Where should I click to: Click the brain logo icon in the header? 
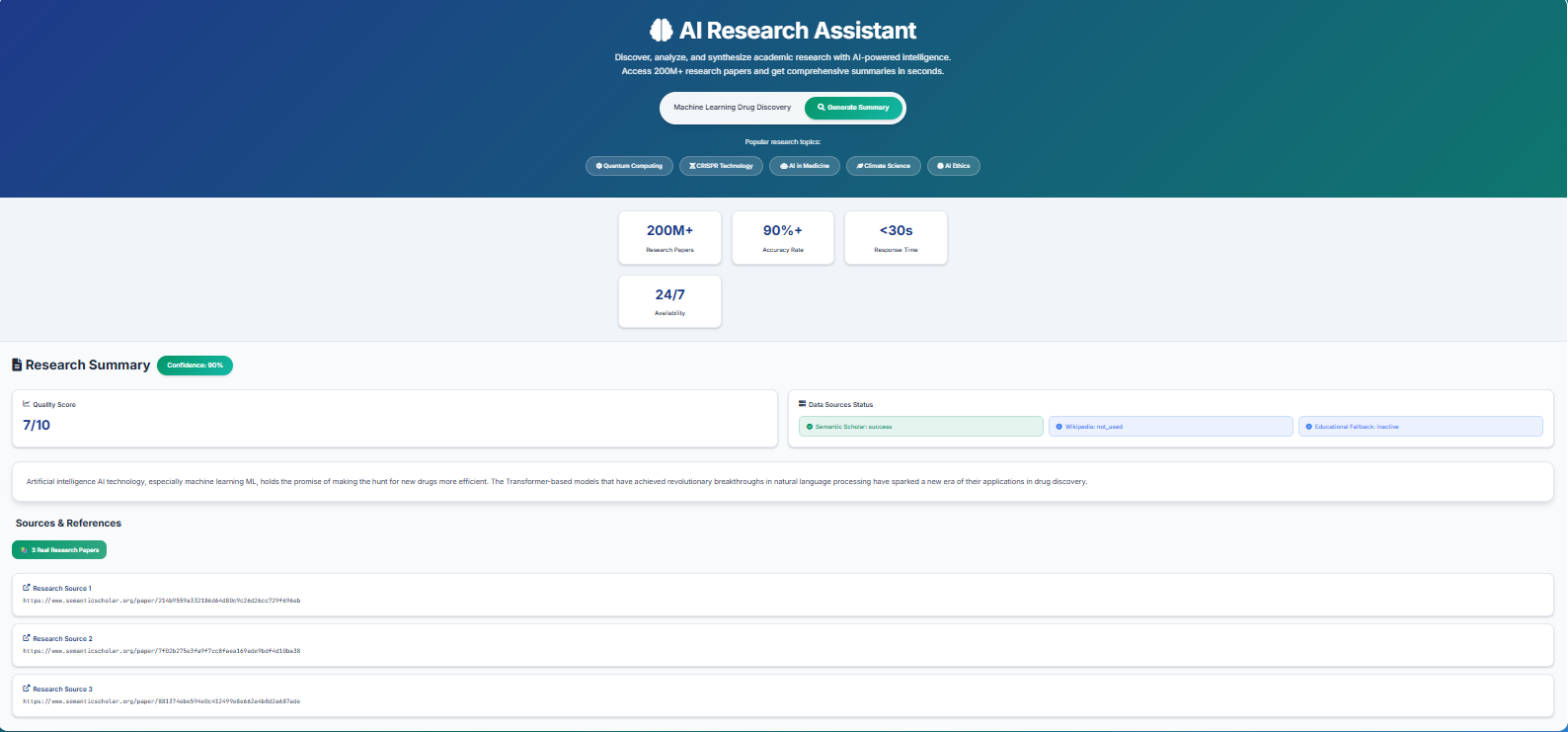(x=661, y=31)
